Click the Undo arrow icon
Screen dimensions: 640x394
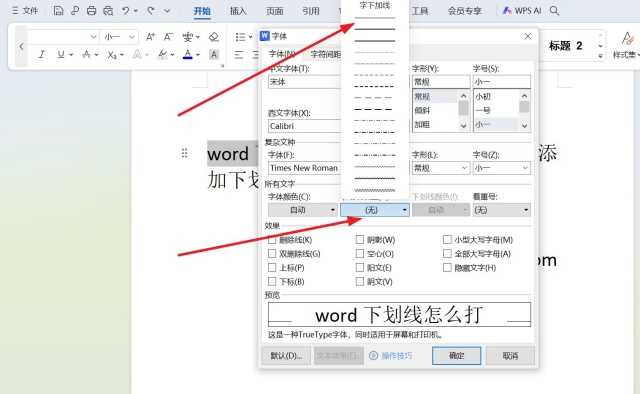[126, 11]
